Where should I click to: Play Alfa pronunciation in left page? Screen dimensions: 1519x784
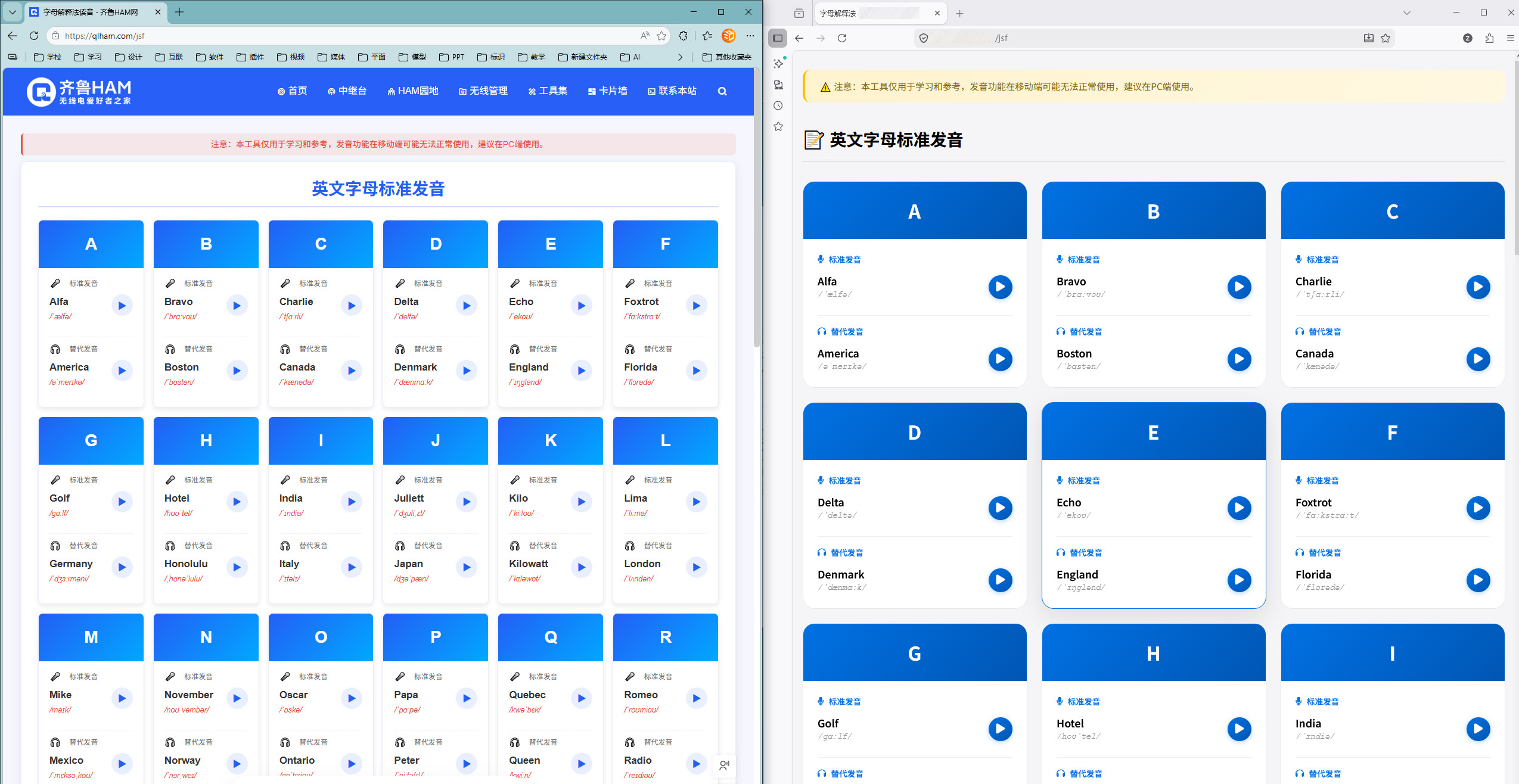[x=122, y=306]
